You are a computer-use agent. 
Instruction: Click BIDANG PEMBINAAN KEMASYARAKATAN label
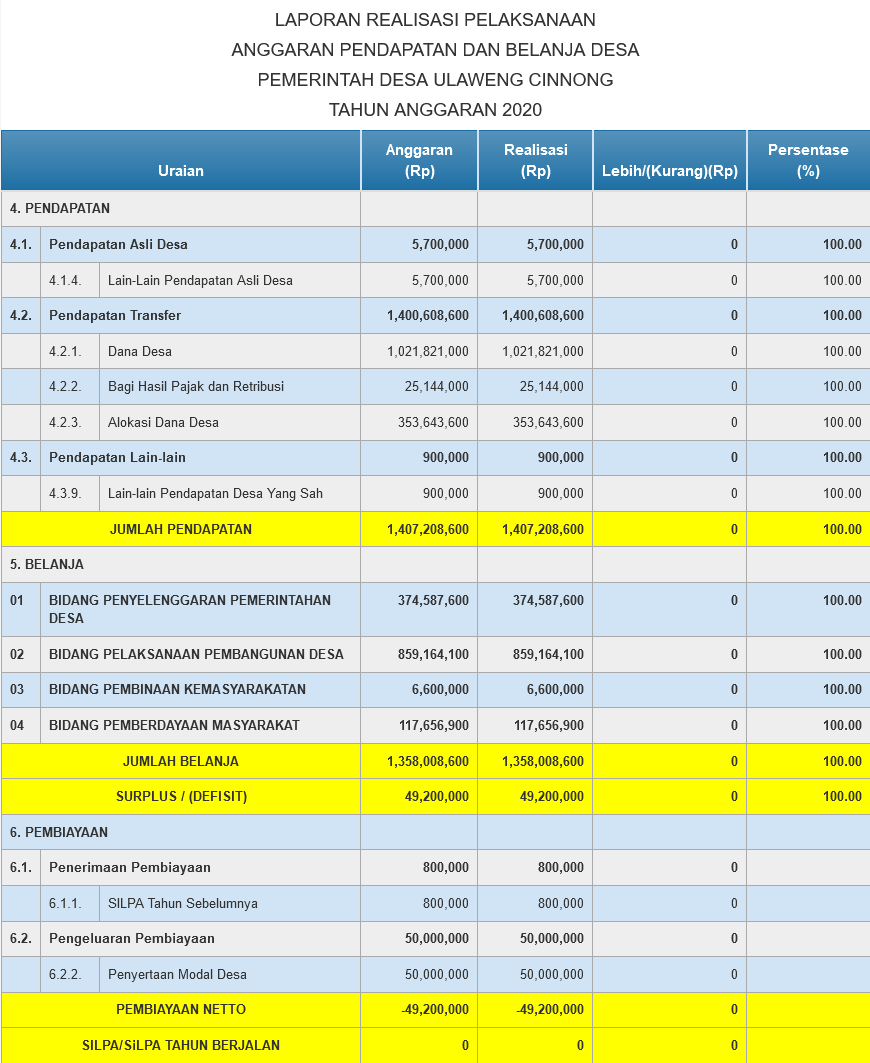tap(177, 689)
